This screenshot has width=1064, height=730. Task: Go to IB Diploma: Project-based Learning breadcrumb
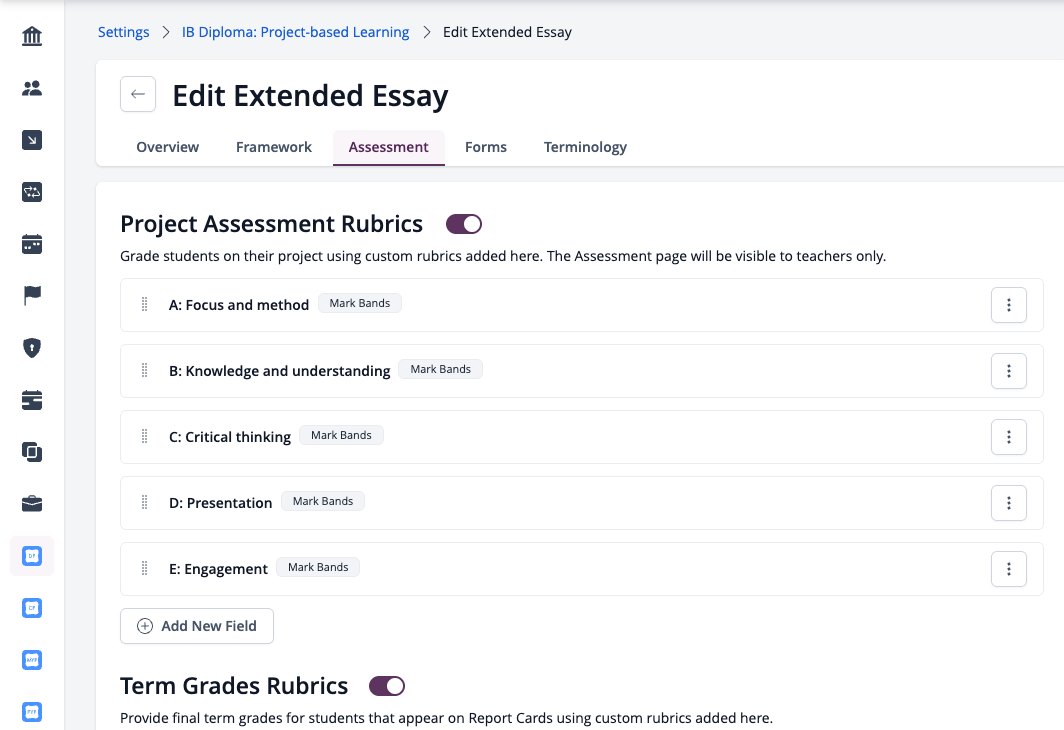tap(295, 32)
